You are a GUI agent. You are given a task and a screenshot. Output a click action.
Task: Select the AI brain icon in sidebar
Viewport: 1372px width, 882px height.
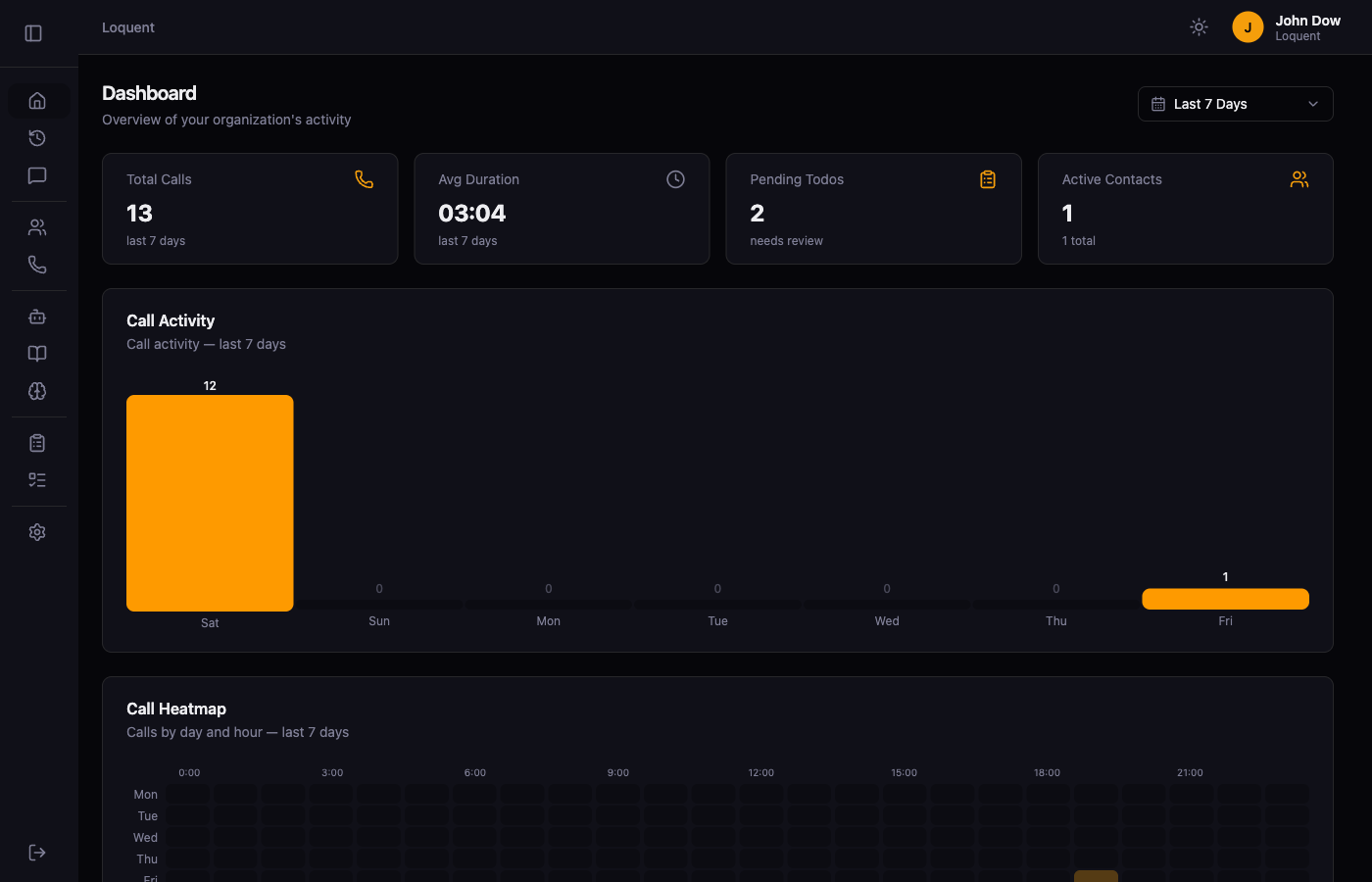pos(37,391)
